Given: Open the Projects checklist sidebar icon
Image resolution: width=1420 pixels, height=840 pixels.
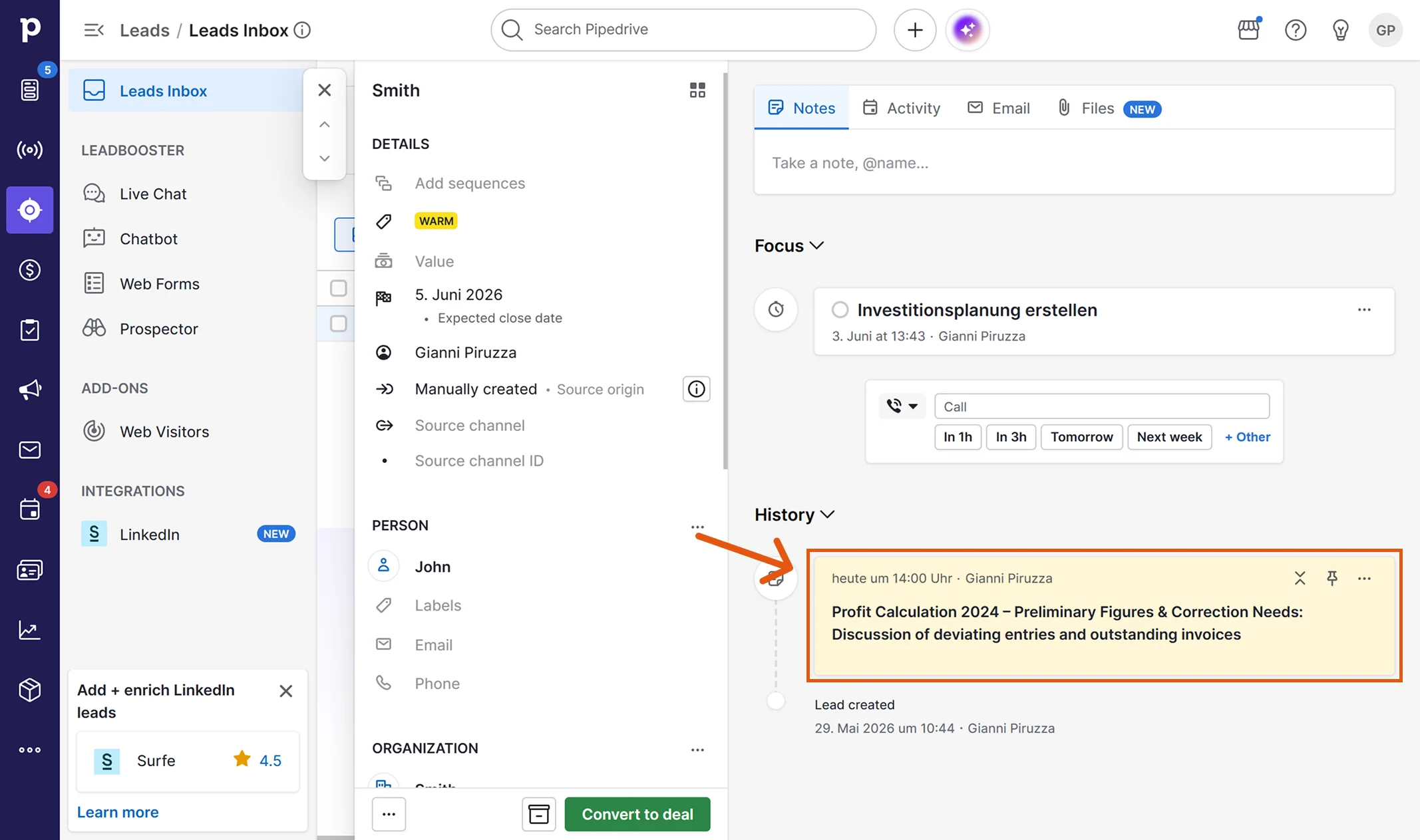Looking at the screenshot, I should click(x=30, y=330).
